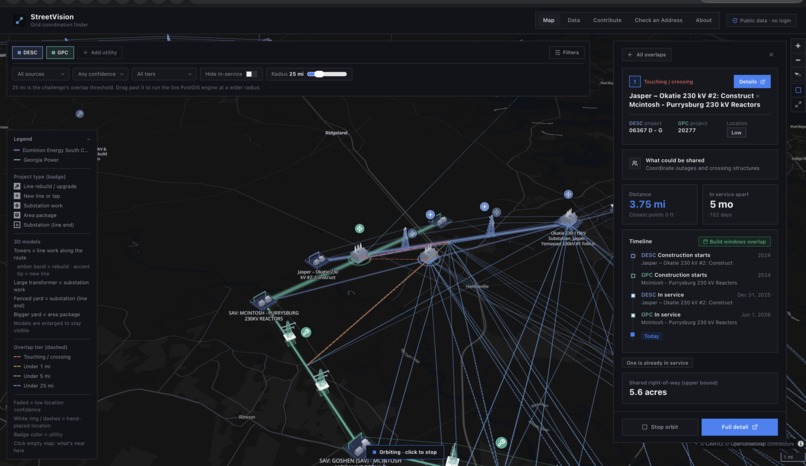This screenshot has height=466, width=806.
Task: Click the fullscreen expand map control
Action: (798, 104)
